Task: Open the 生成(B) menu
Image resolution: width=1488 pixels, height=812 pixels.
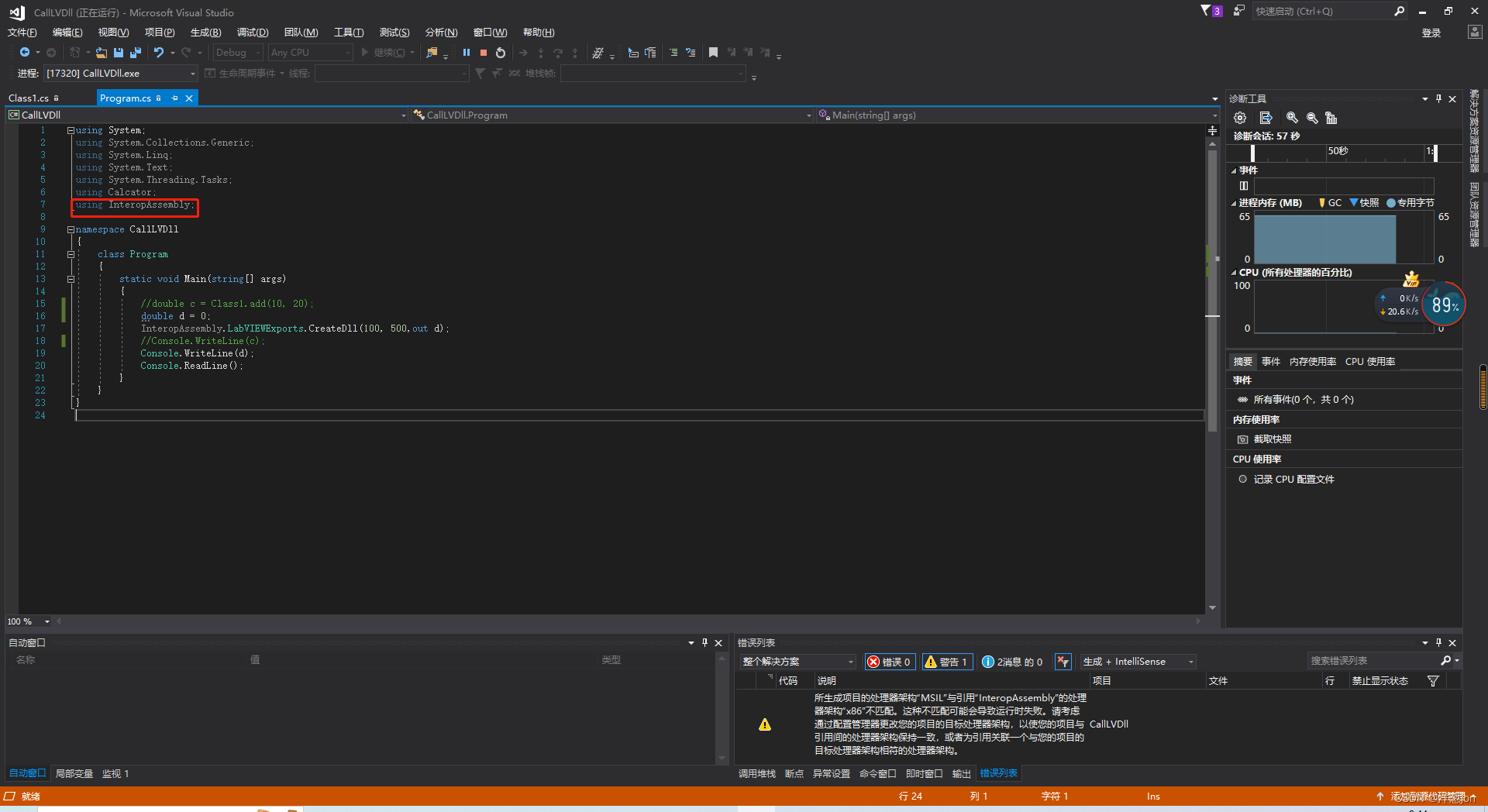Action: [x=206, y=33]
